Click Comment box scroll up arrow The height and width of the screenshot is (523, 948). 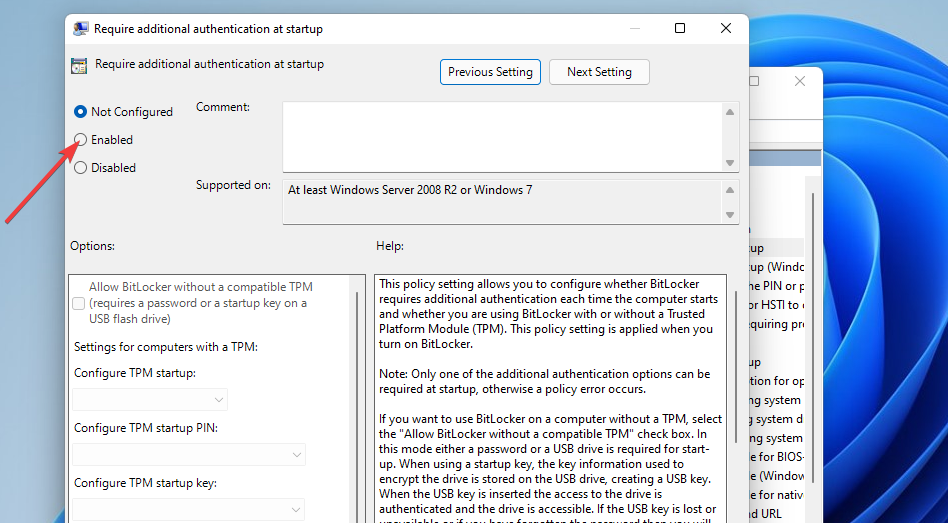(x=730, y=112)
